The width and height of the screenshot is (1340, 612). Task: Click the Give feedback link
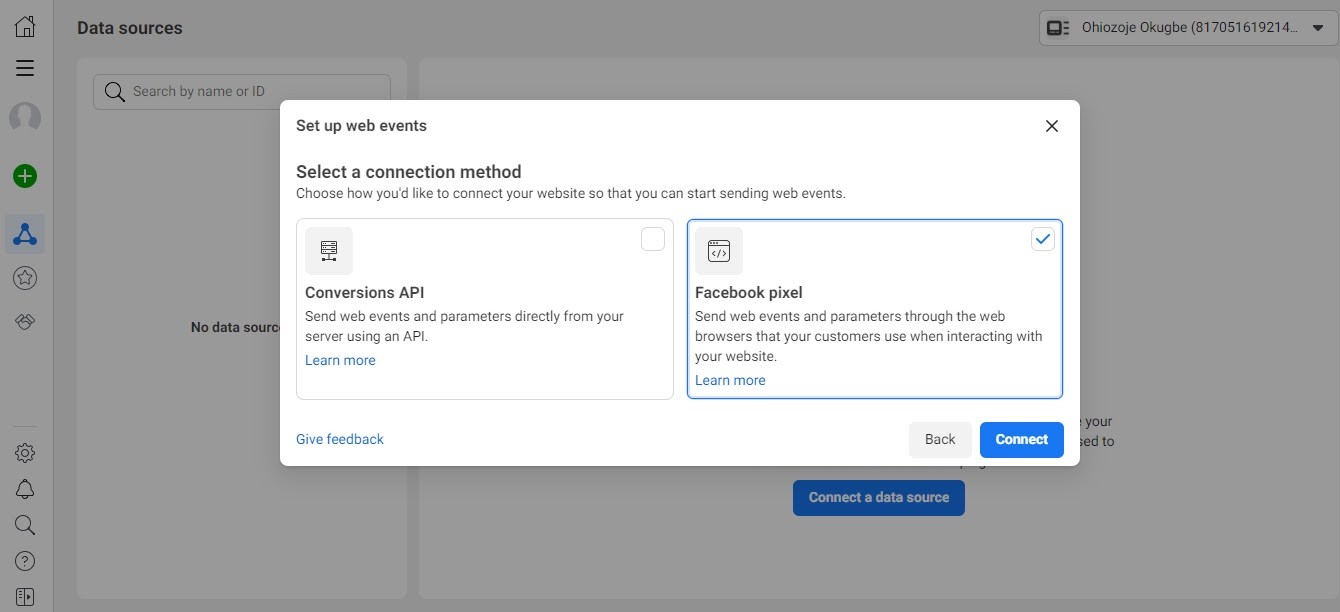339,439
